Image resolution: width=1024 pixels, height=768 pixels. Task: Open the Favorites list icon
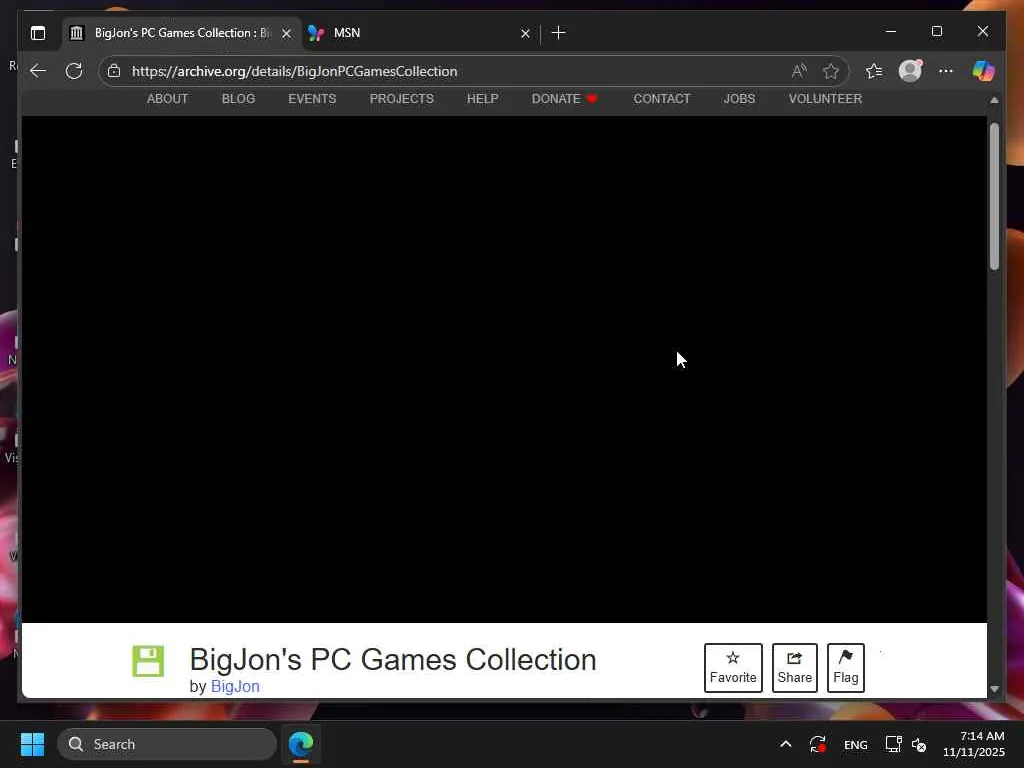tap(874, 71)
